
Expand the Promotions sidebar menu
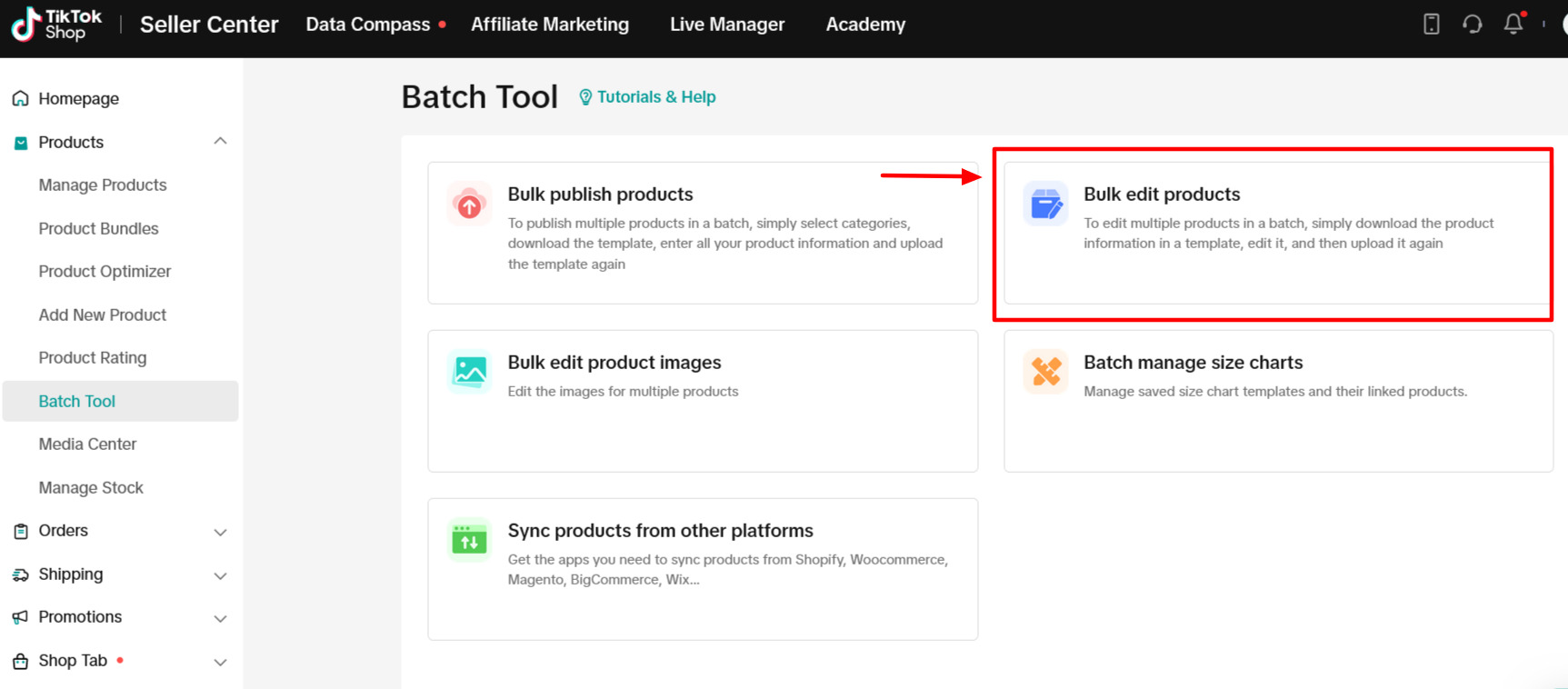(220, 618)
